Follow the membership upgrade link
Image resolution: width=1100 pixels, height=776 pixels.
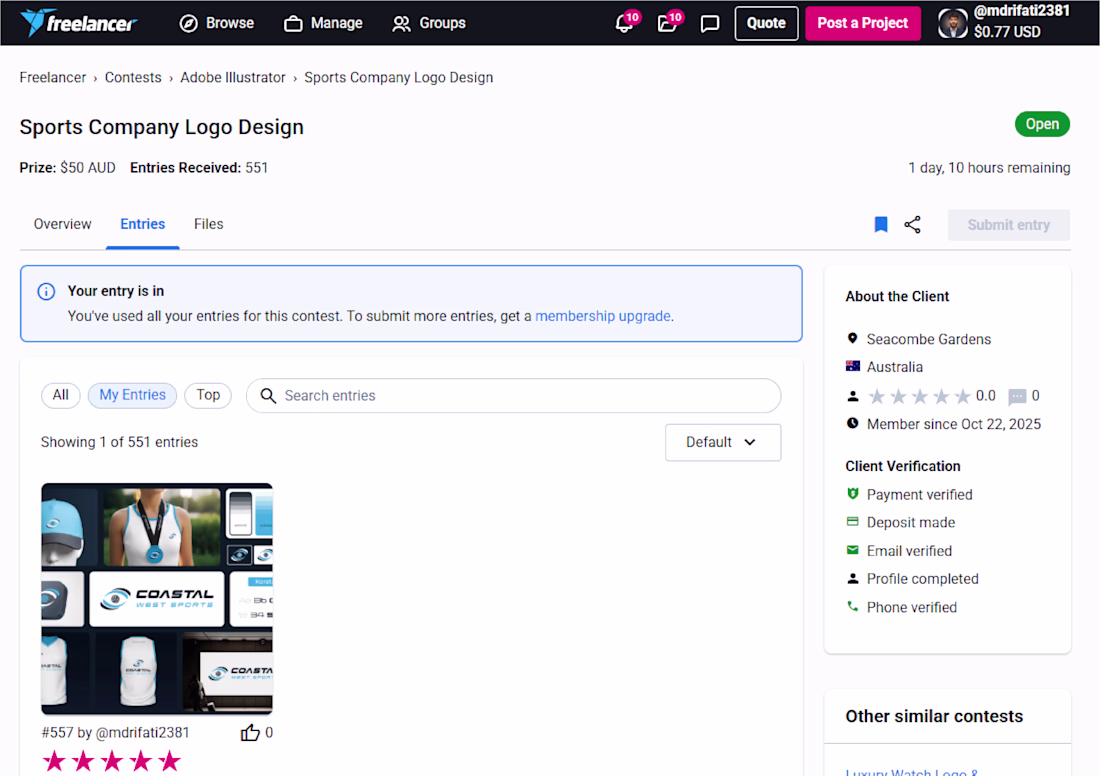click(603, 316)
